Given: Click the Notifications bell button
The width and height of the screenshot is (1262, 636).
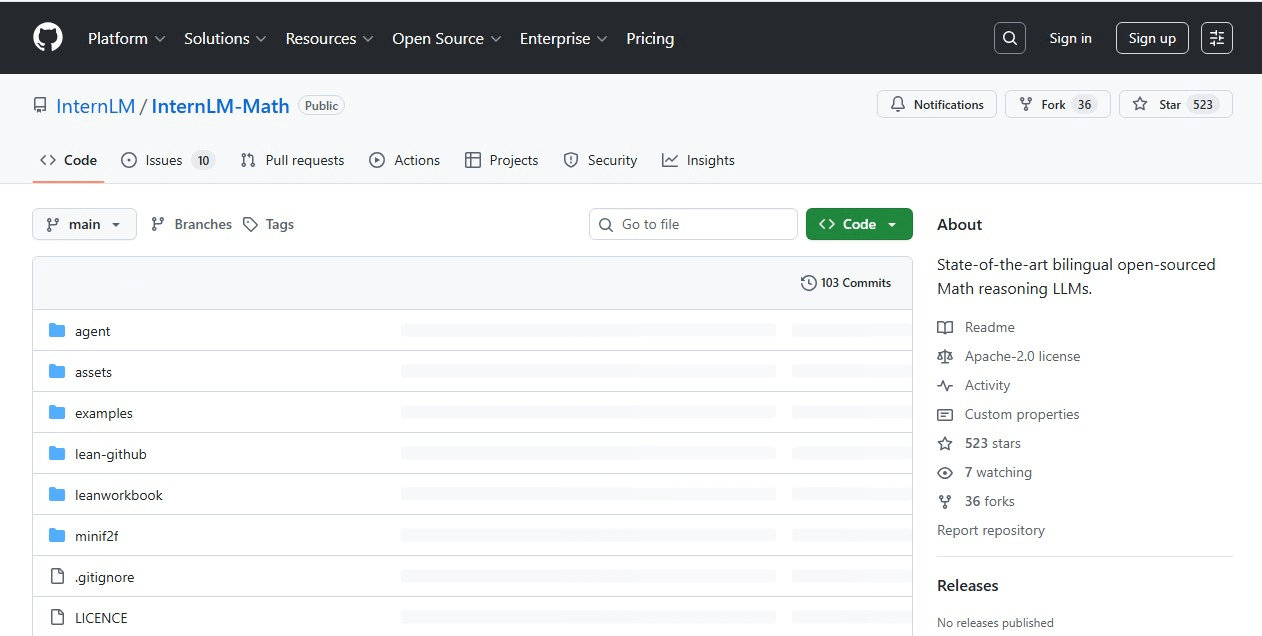Looking at the screenshot, I should click(x=937, y=104).
